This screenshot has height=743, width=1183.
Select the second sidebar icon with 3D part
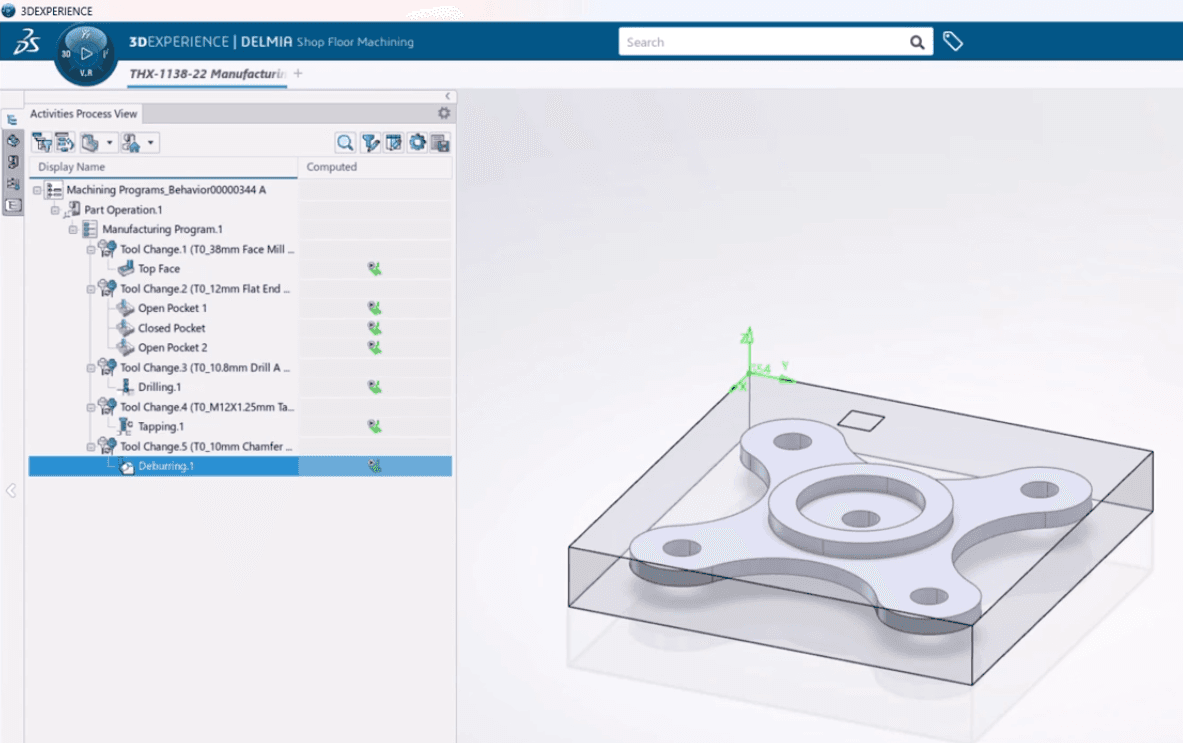pos(13,141)
